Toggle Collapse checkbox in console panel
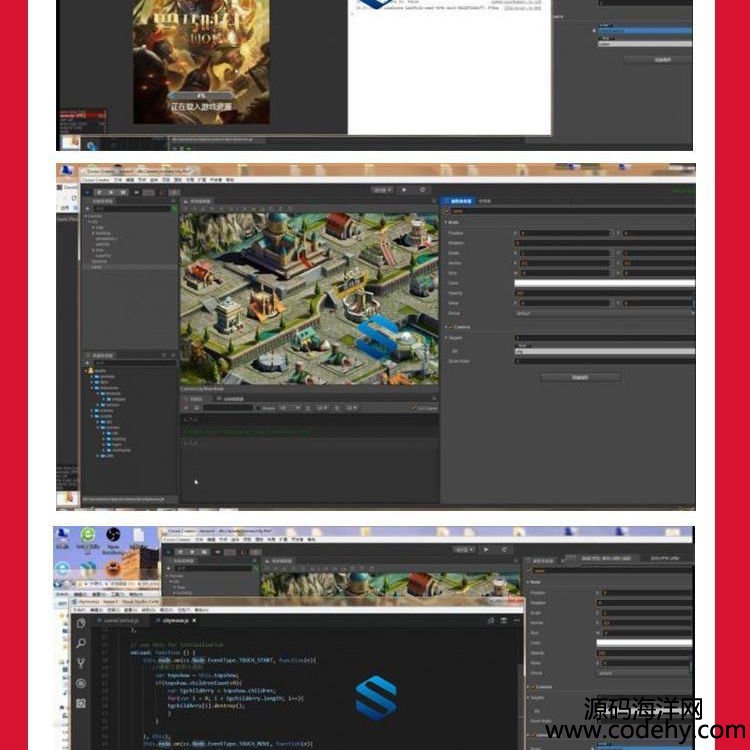750x750 pixels. (412, 408)
